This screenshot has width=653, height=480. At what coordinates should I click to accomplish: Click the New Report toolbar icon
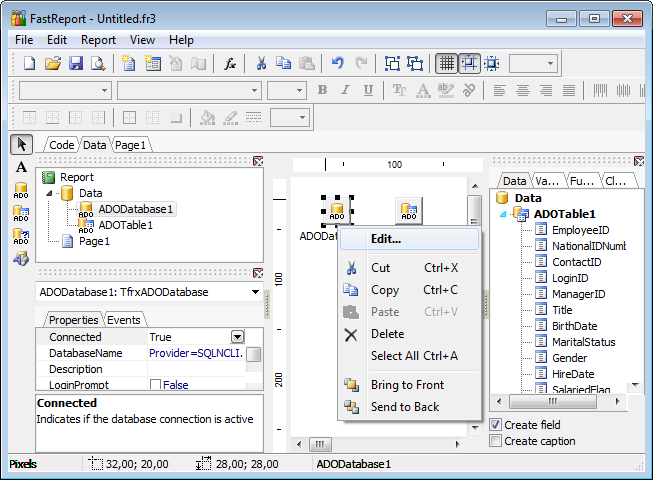(29, 63)
